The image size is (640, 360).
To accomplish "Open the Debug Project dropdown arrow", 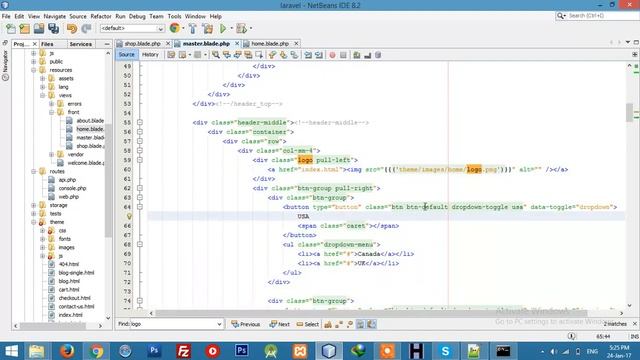I will (x=251, y=29).
